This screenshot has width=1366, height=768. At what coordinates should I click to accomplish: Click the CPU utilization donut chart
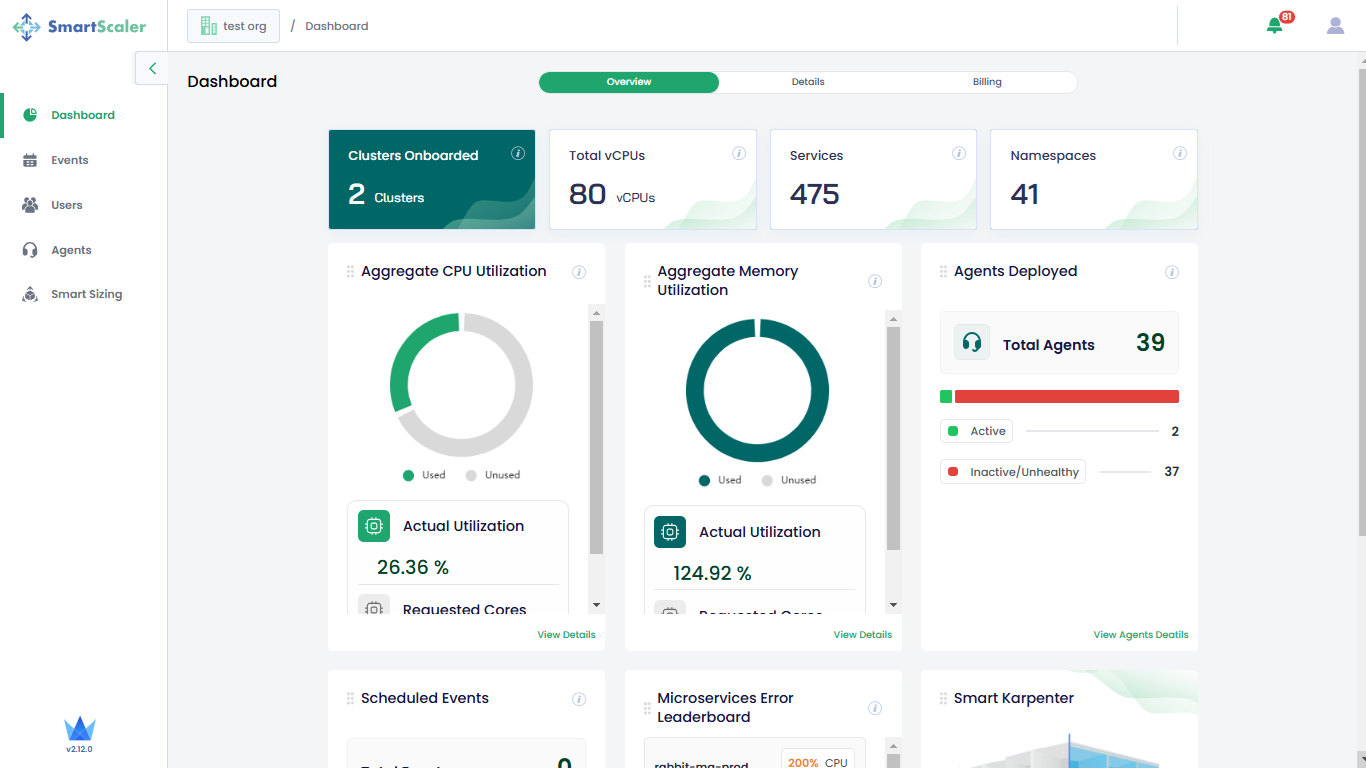pos(461,385)
